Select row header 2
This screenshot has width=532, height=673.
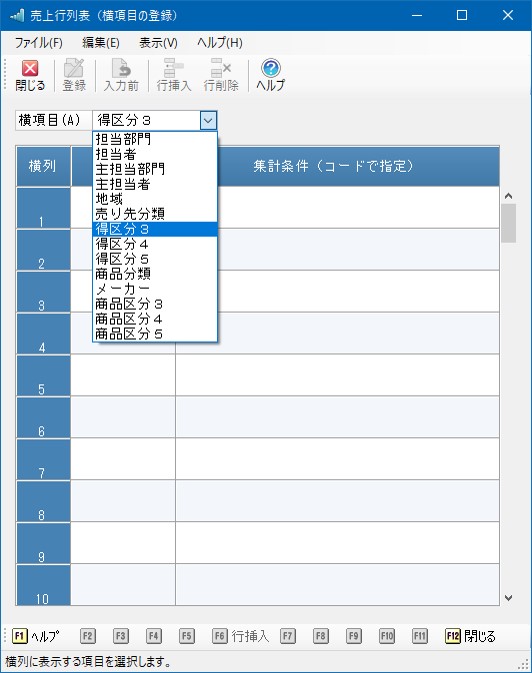[43, 250]
